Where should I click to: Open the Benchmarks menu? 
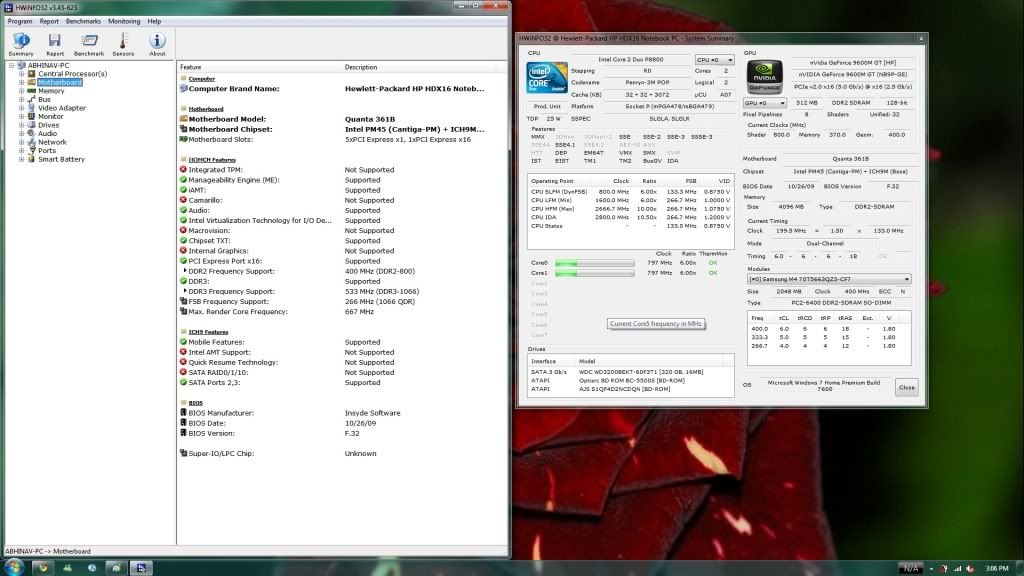click(x=83, y=22)
